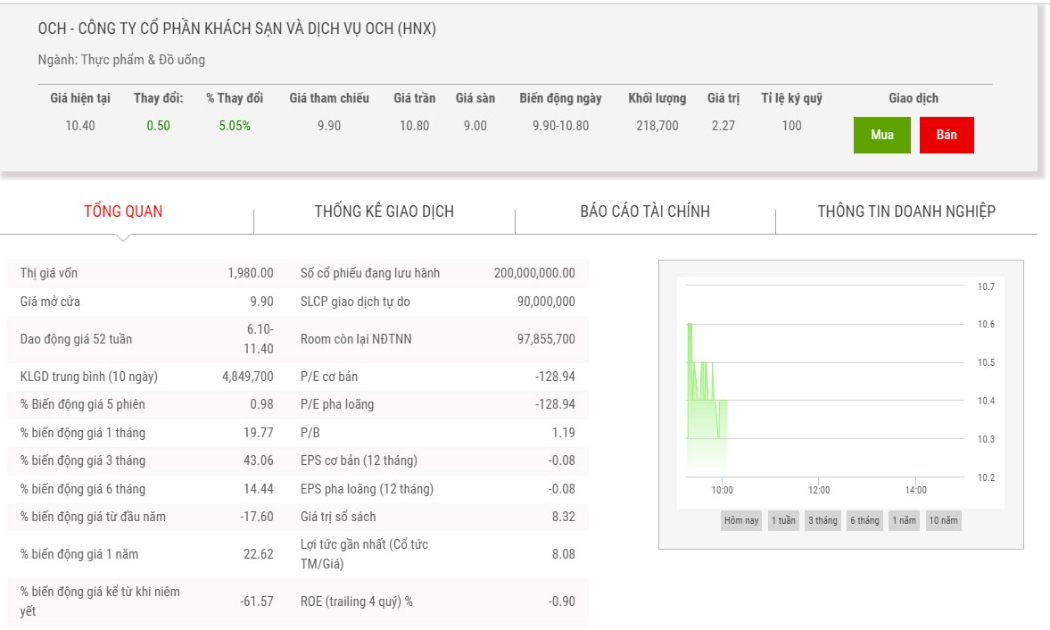Click the green Mua buy button
1050x630 pixels.
(881, 135)
